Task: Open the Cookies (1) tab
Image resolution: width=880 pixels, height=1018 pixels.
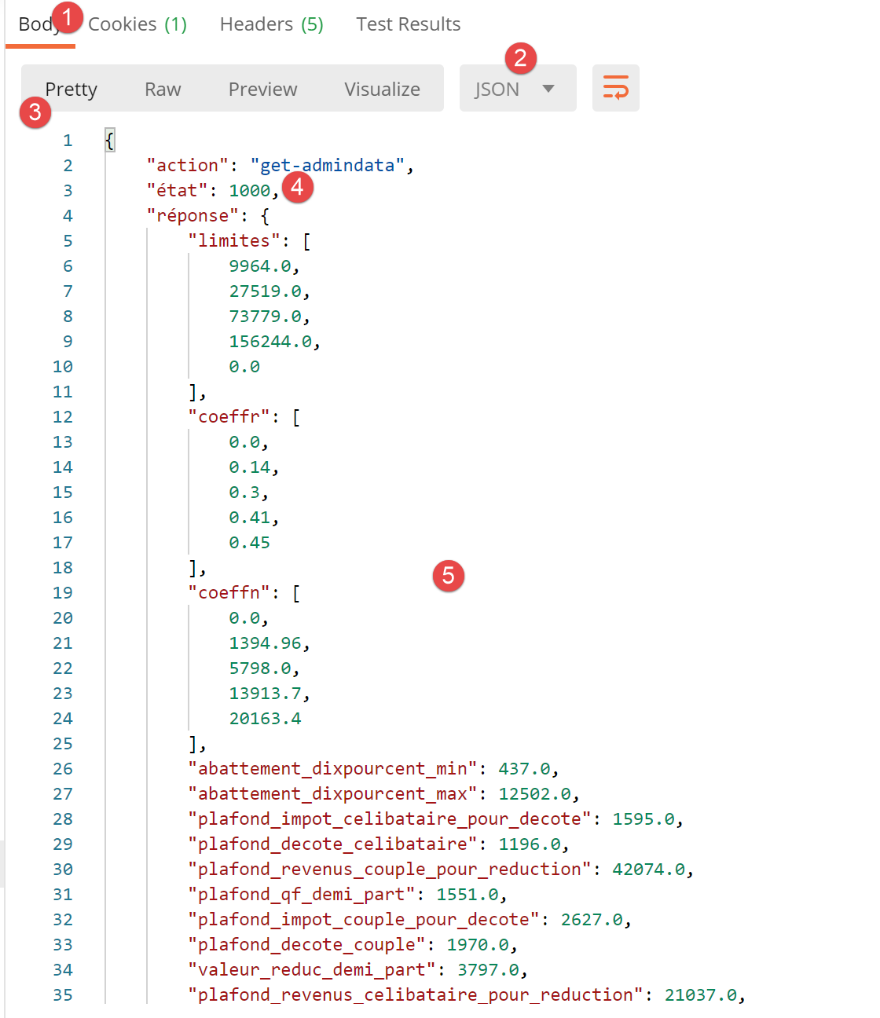Action: pos(137,24)
